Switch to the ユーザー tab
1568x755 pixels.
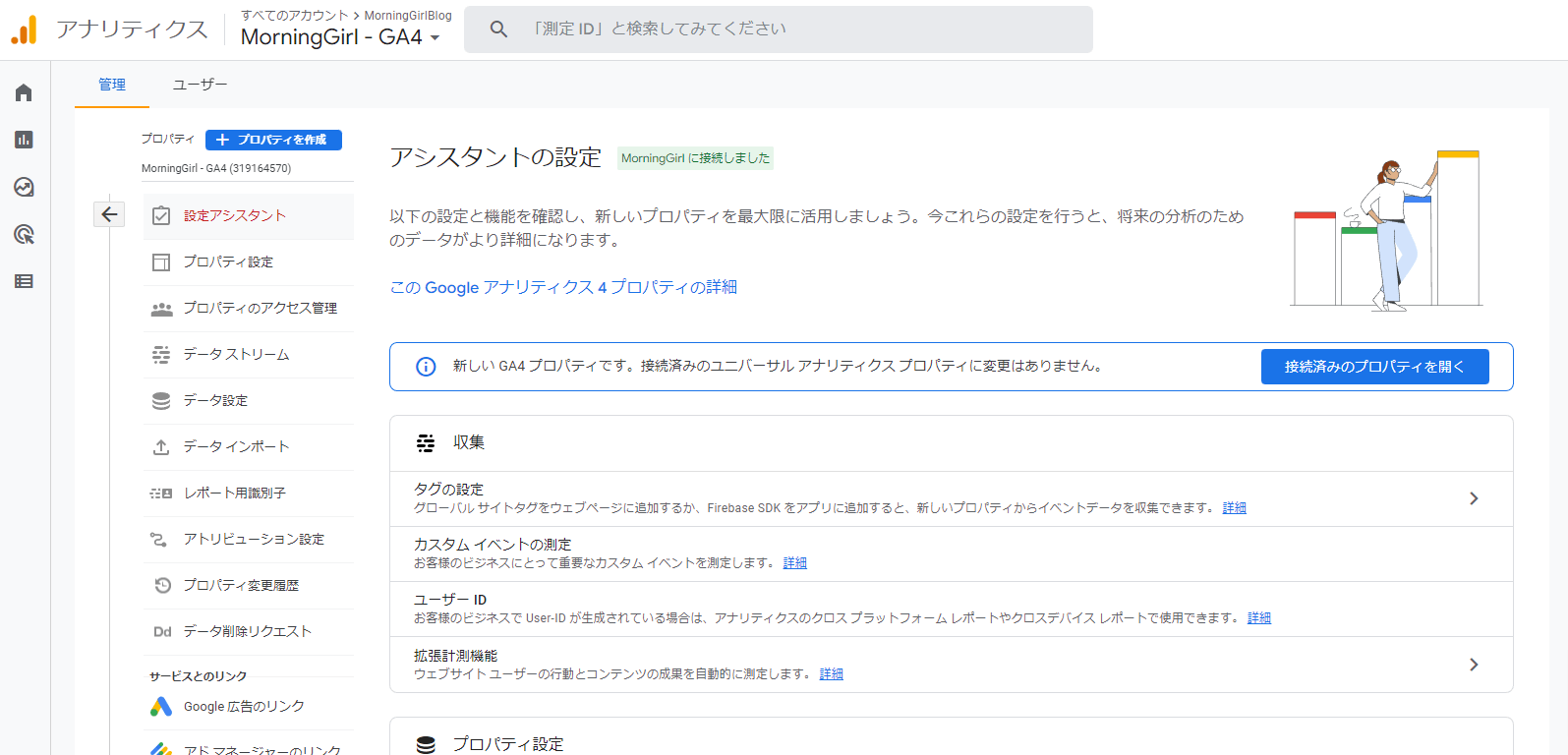pyautogui.click(x=200, y=85)
